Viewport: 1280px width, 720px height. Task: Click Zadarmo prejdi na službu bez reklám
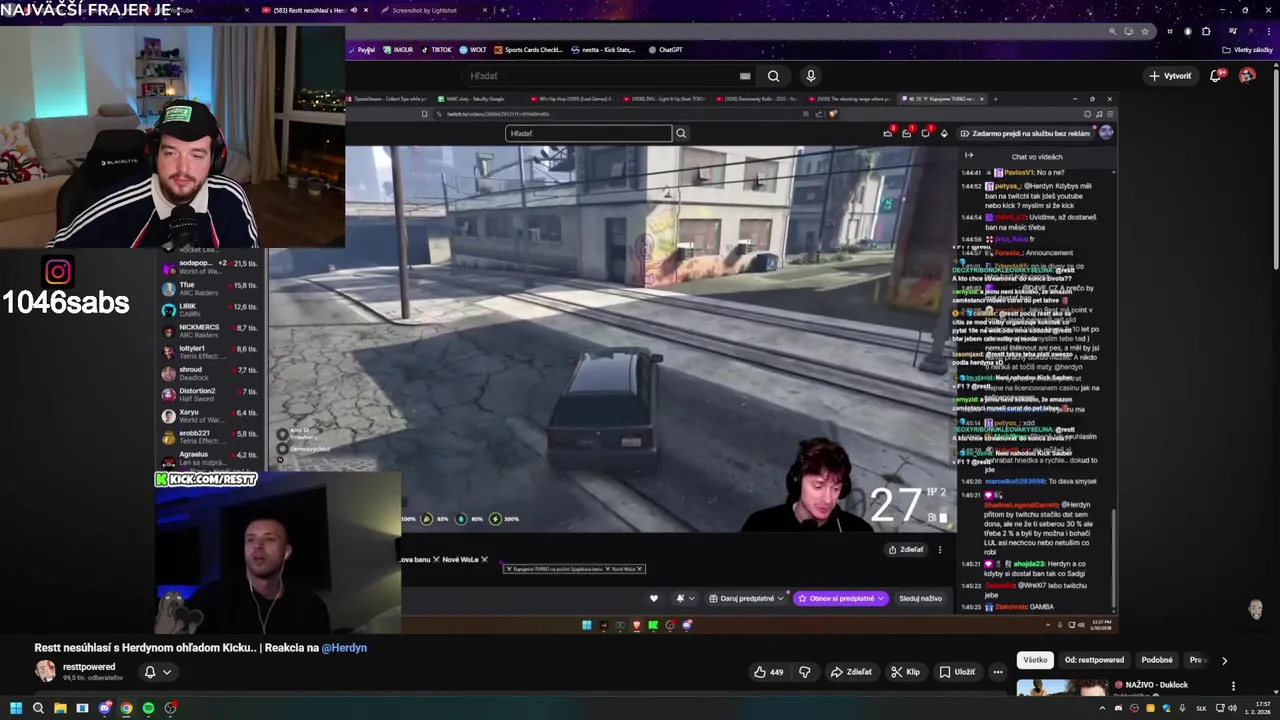(1025, 133)
